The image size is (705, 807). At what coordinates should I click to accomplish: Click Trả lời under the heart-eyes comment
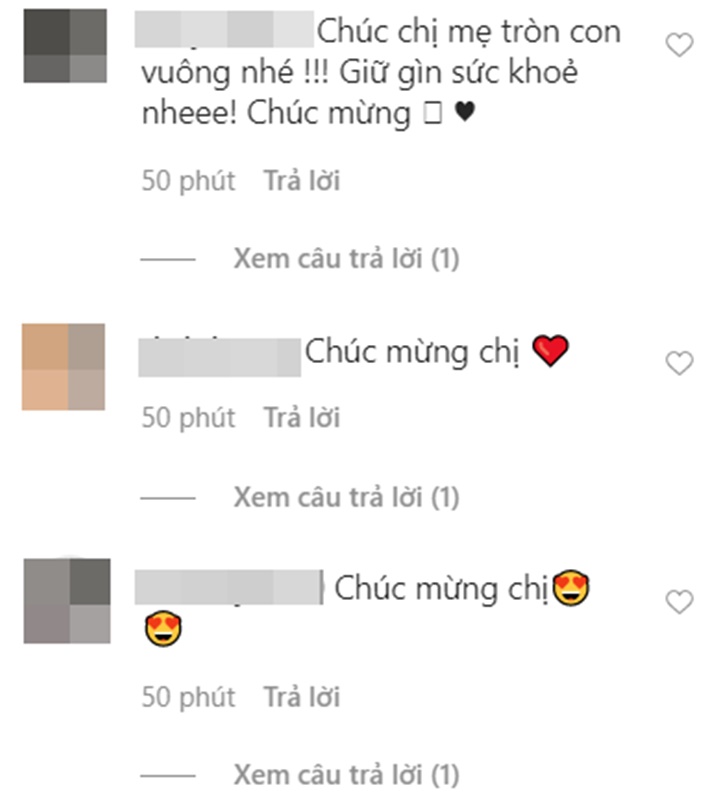[302, 697]
